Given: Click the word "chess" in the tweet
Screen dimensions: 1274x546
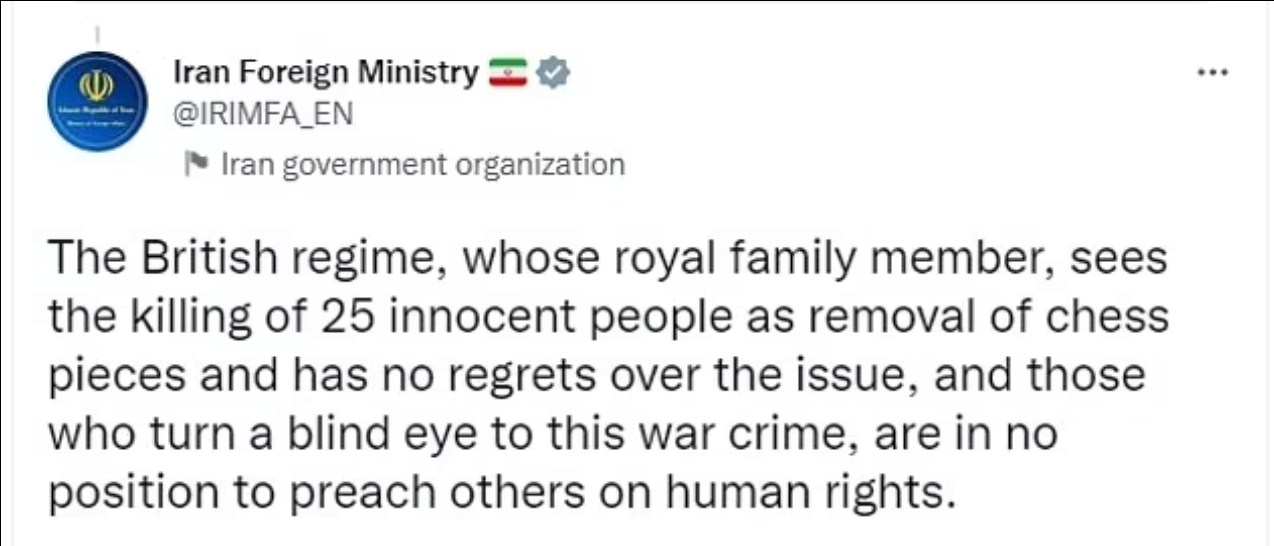Looking at the screenshot, I should coord(1110,318).
